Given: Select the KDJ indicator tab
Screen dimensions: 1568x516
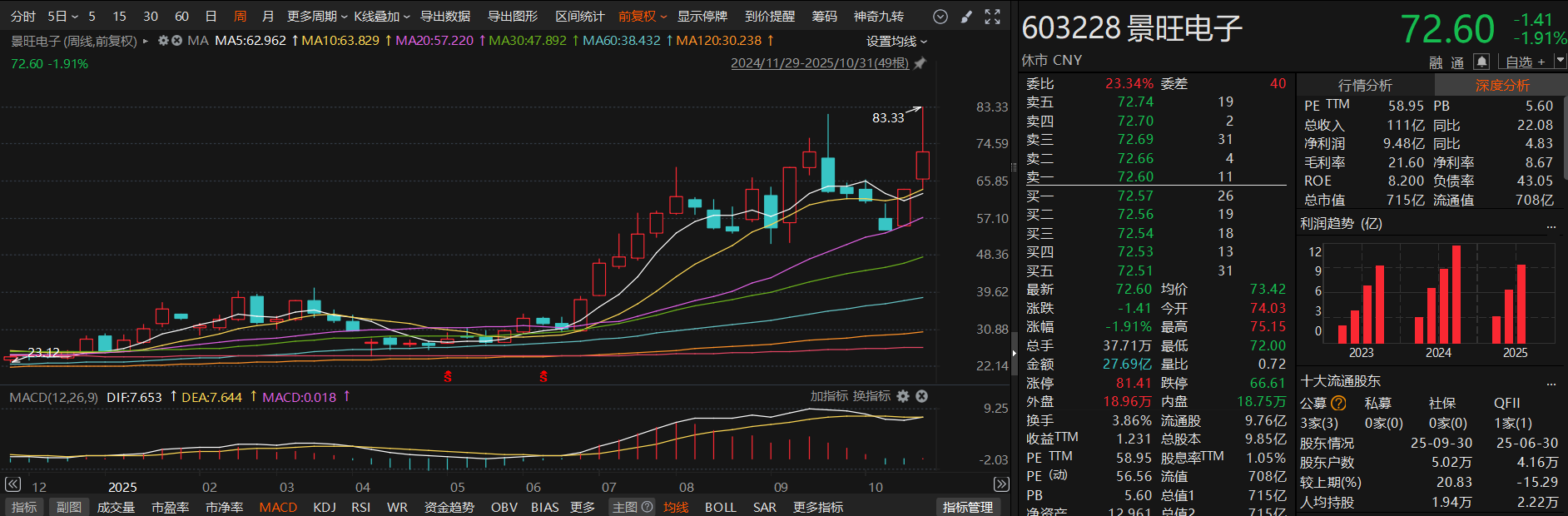Looking at the screenshot, I should point(325,507).
